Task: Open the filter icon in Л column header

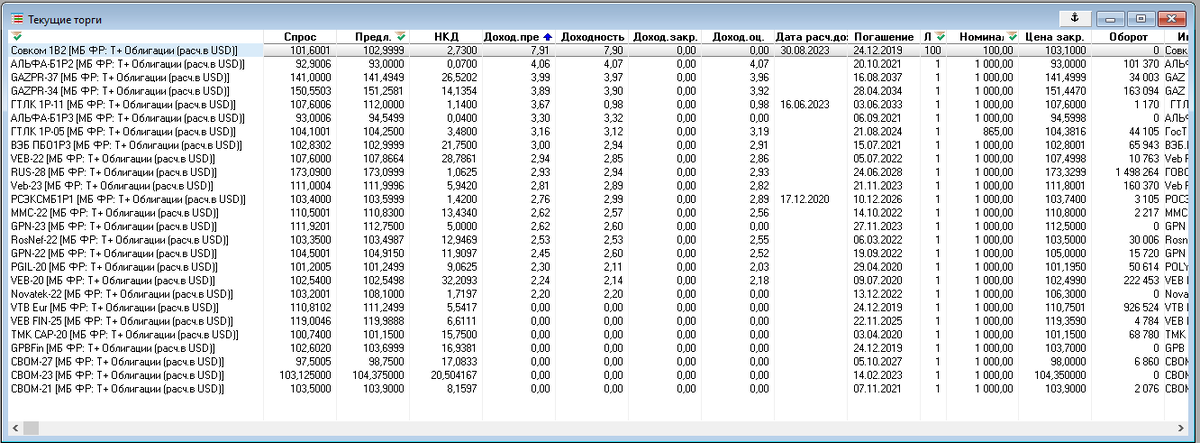Action: 941,36
